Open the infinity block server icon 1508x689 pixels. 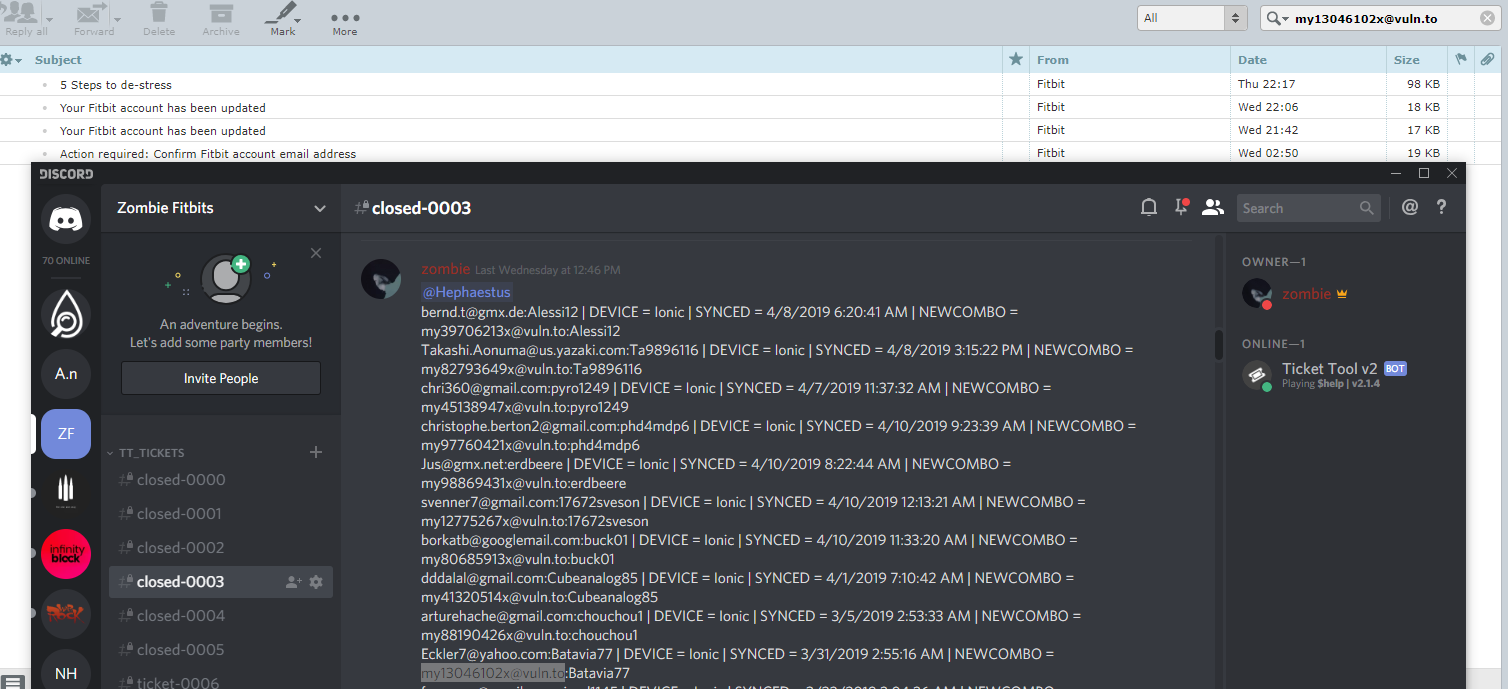click(x=66, y=554)
